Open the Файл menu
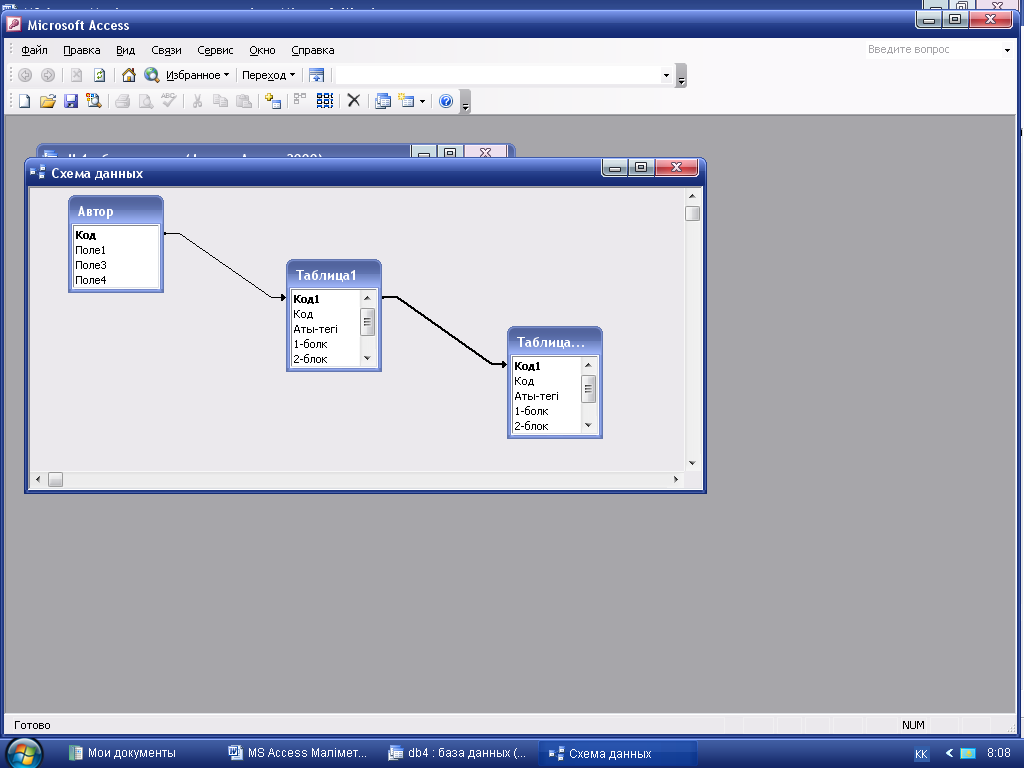The height and width of the screenshot is (768, 1024). tap(34, 50)
